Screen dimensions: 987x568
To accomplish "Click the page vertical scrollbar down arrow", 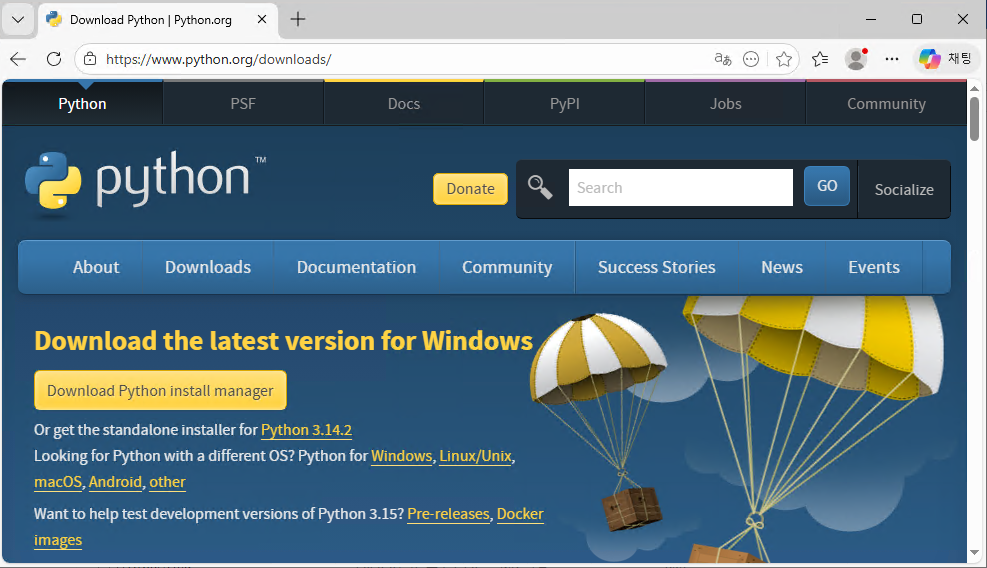I will click(x=975, y=552).
